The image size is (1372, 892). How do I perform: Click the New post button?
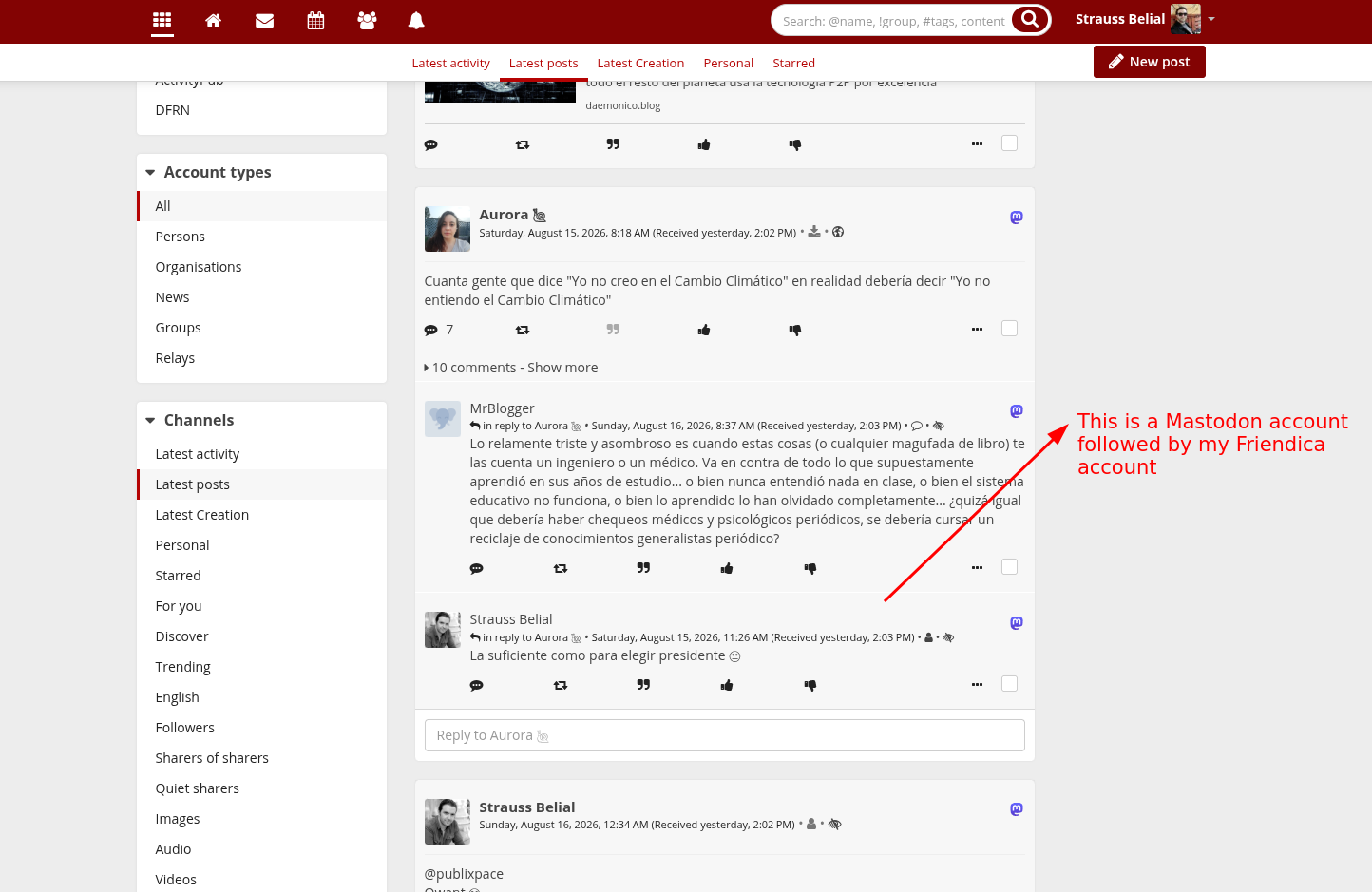pyautogui.click(x=1150, y=62)
